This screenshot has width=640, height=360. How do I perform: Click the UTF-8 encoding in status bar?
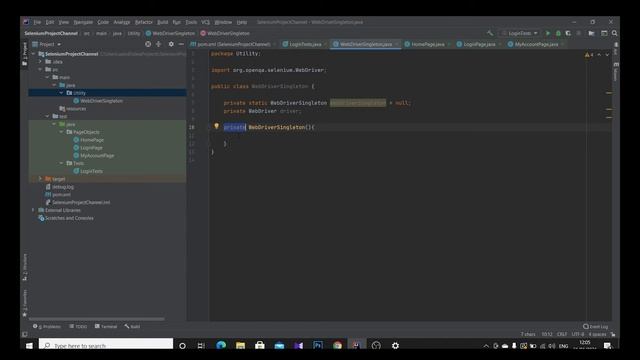tap(578, 334)
